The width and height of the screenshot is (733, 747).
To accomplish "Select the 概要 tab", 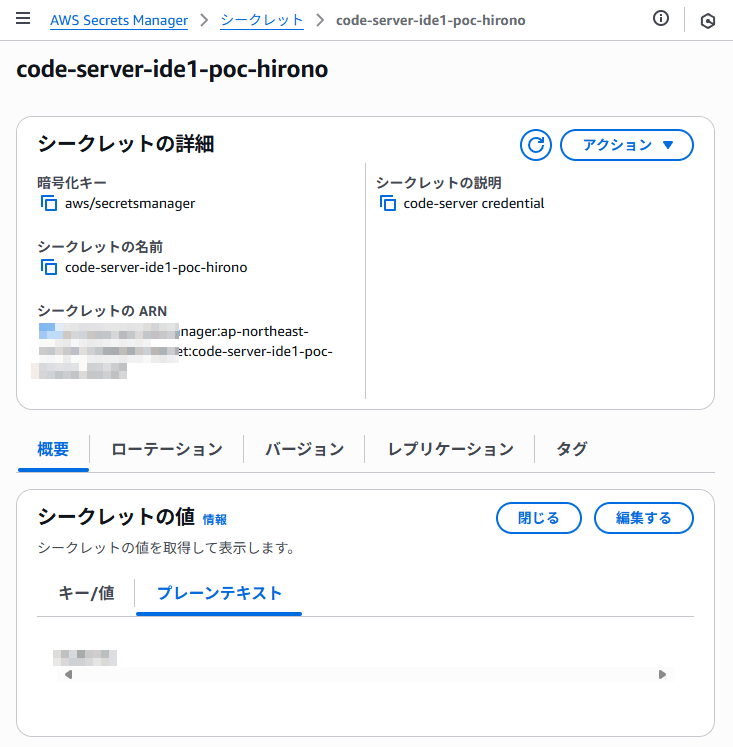I will click(x=53, y=449).
